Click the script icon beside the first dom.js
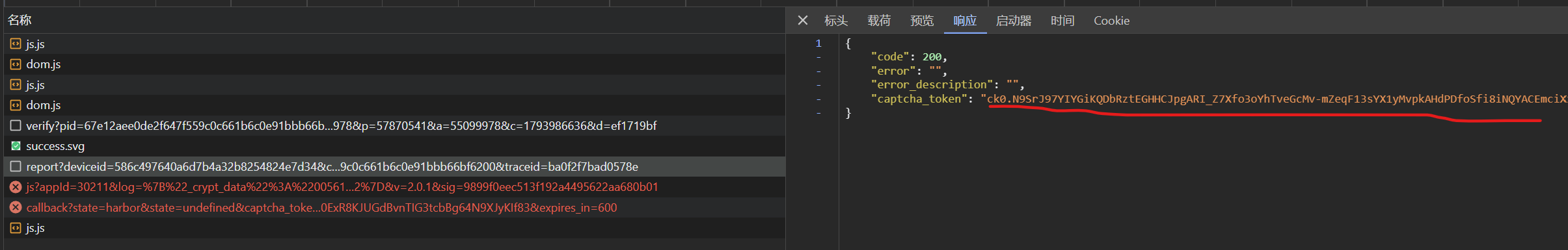Viewport: 1568px width, 250px height. point(16,64)
